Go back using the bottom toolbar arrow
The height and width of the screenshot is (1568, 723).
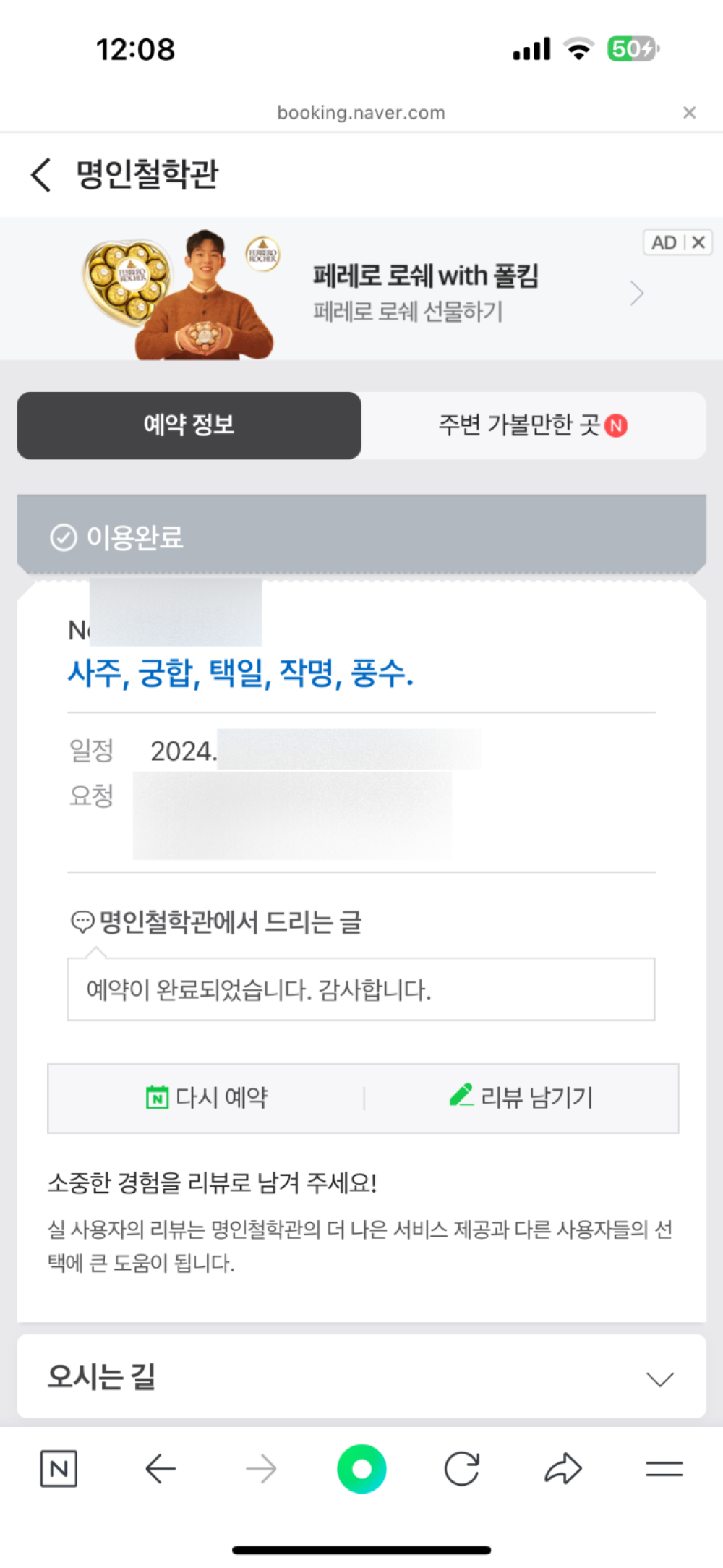pos(161,1468)
